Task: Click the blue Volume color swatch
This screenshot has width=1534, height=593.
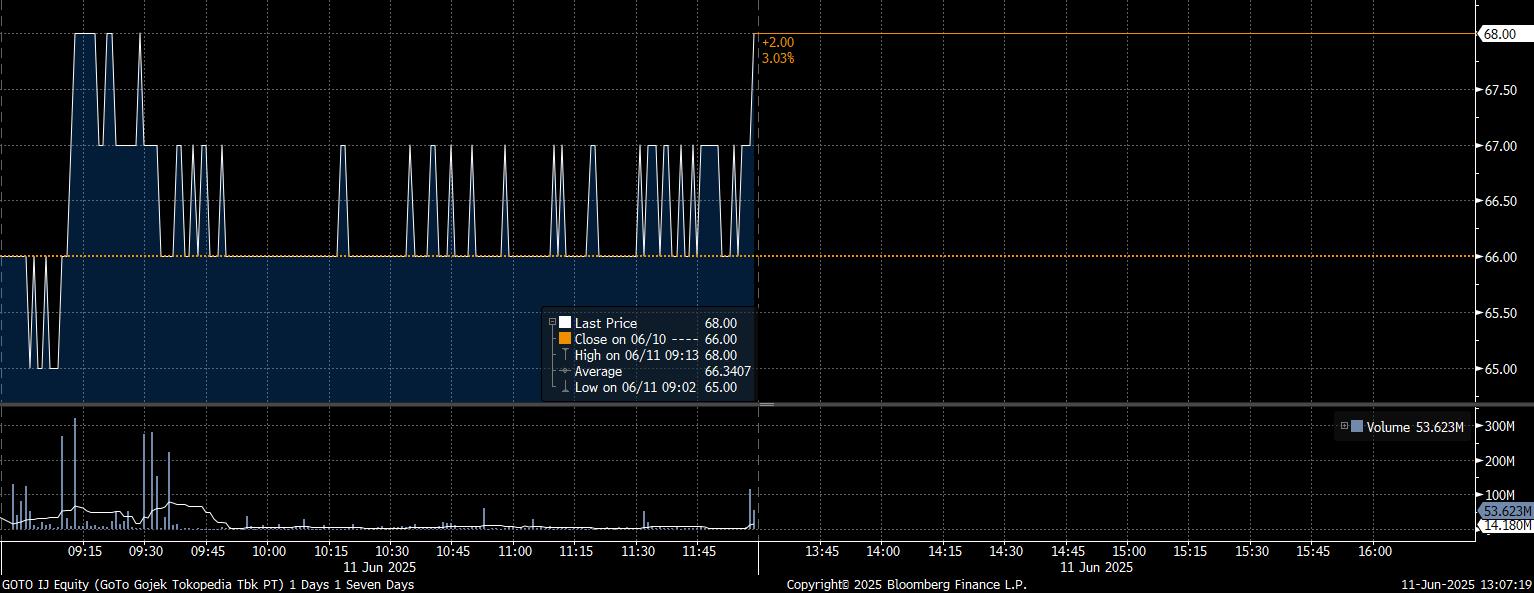Action: (x=1357, y=427)
